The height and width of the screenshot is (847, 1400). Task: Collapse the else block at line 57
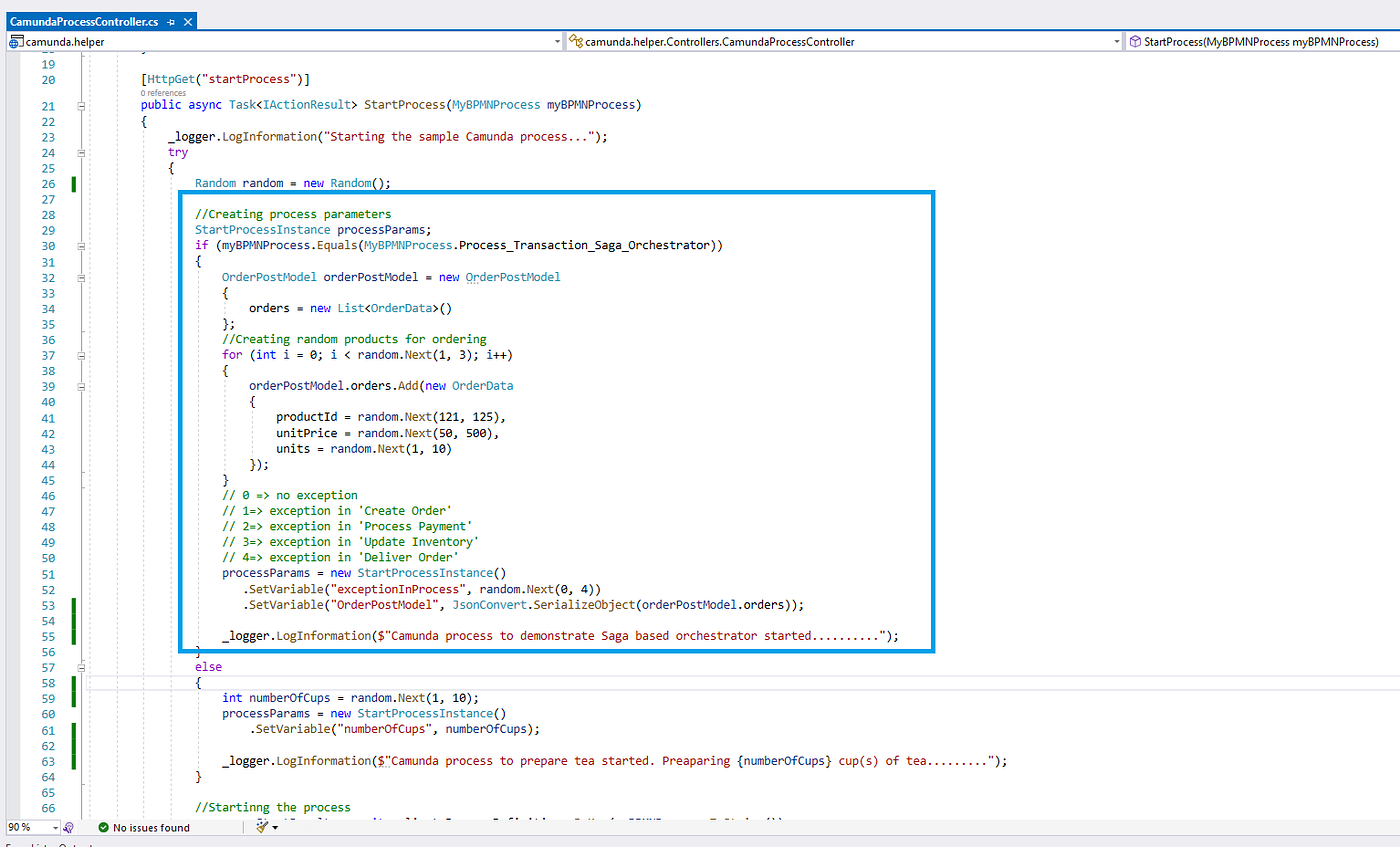coord(80,667)
